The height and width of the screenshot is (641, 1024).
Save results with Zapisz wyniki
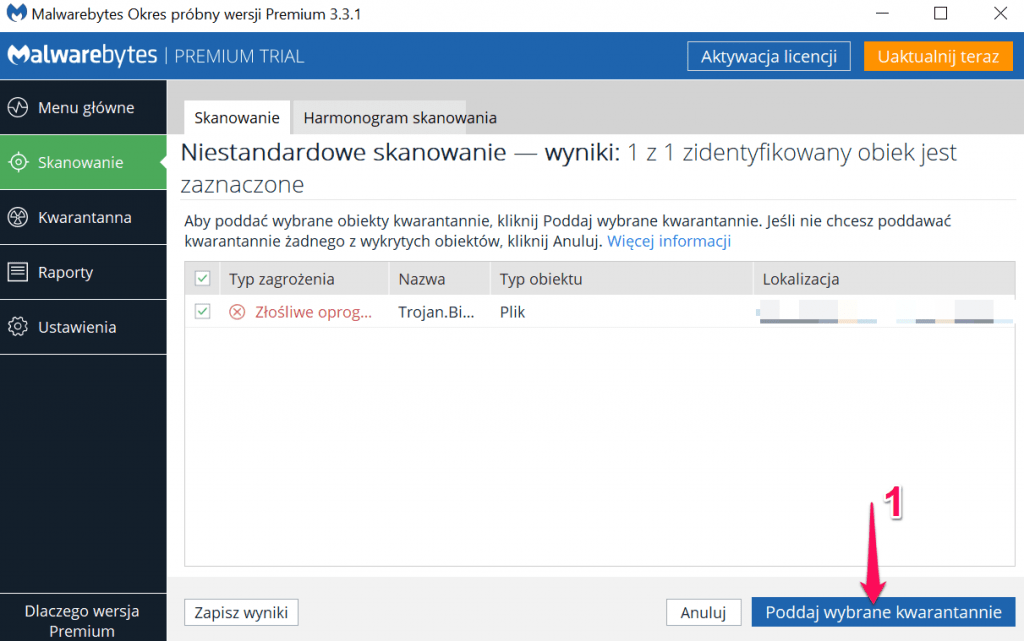[241, 612]
